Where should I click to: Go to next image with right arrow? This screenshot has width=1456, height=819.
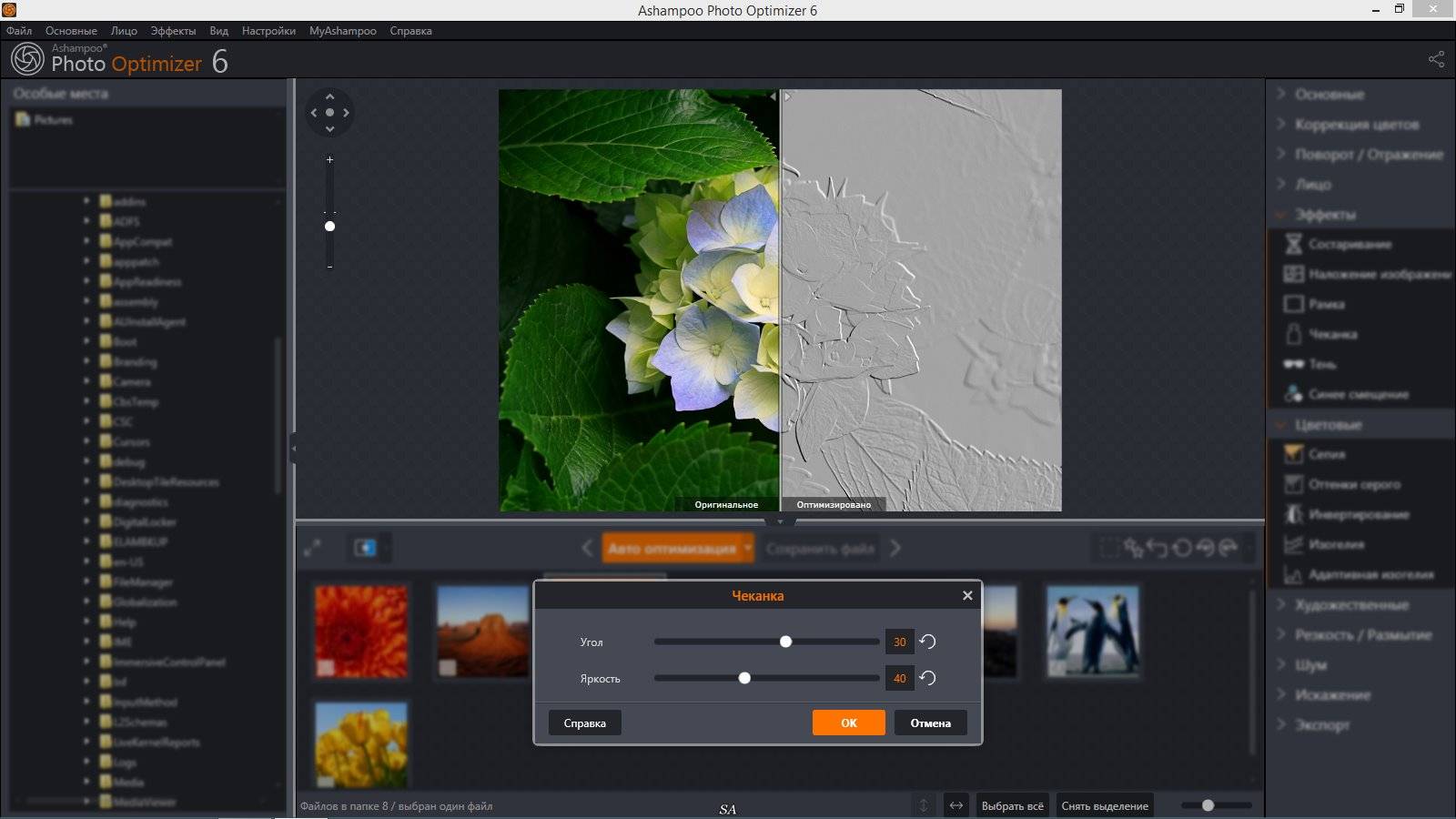point(895,548)
